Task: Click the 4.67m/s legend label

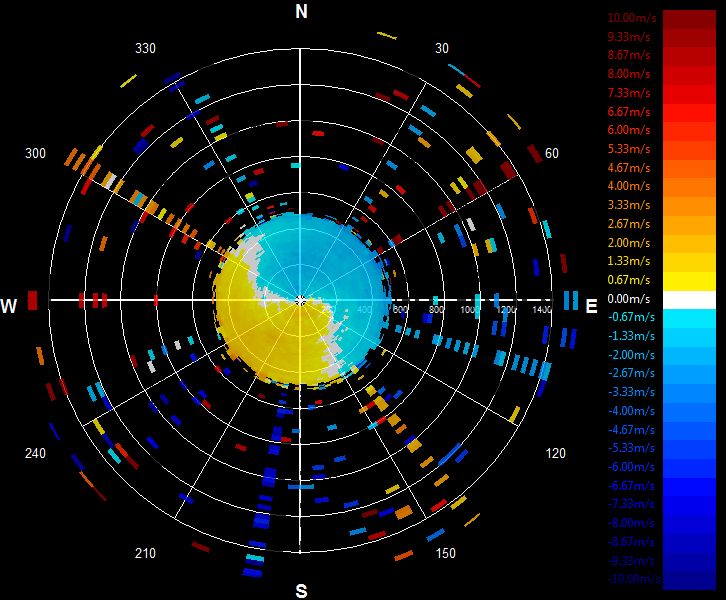Action: tap(629, 168)
